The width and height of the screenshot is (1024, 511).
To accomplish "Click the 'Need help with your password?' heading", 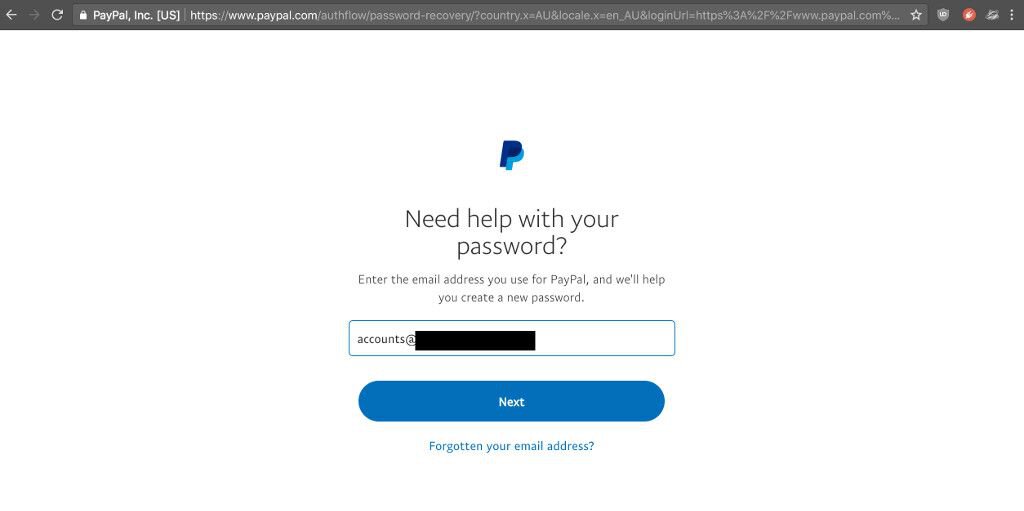I will tap(511, 233).
